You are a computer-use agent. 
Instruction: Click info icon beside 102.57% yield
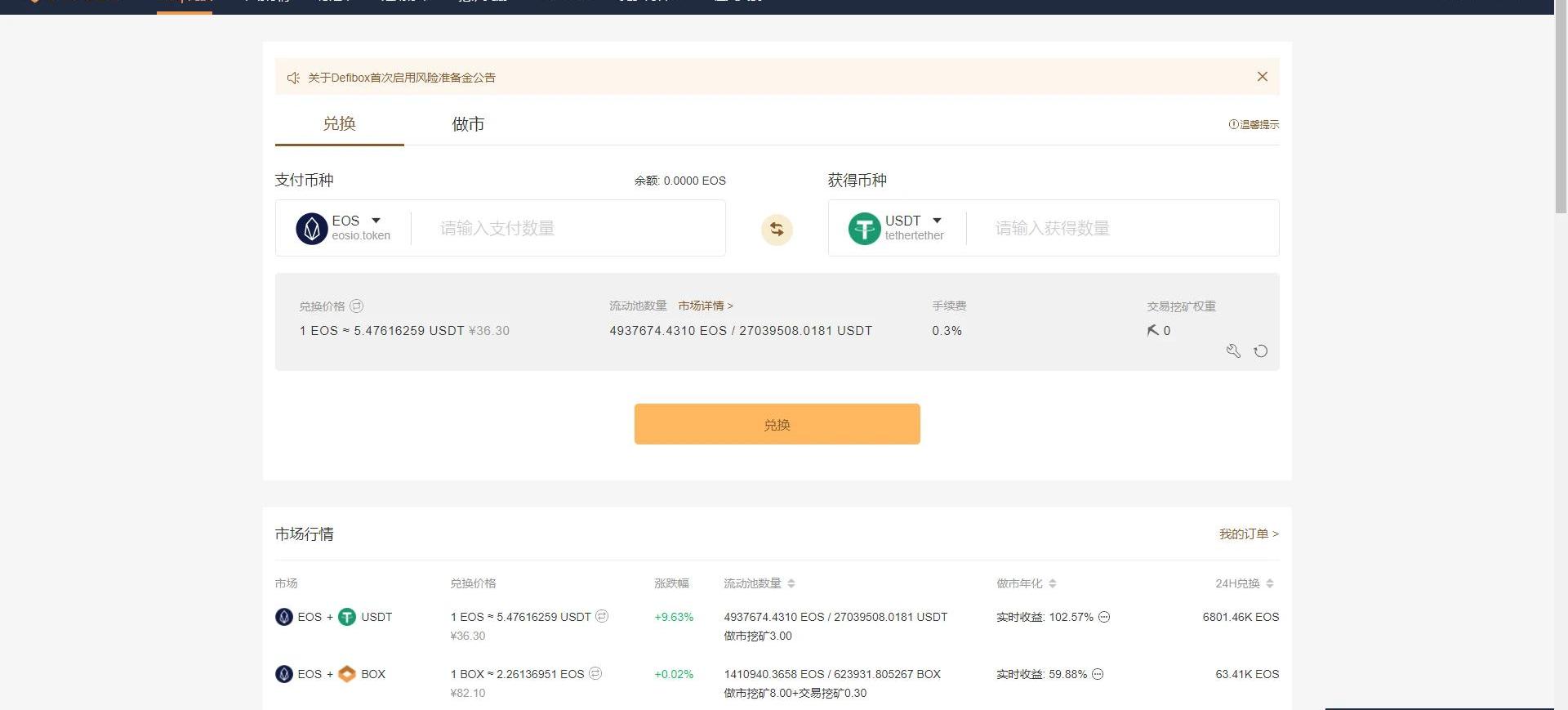point(1104,617)
